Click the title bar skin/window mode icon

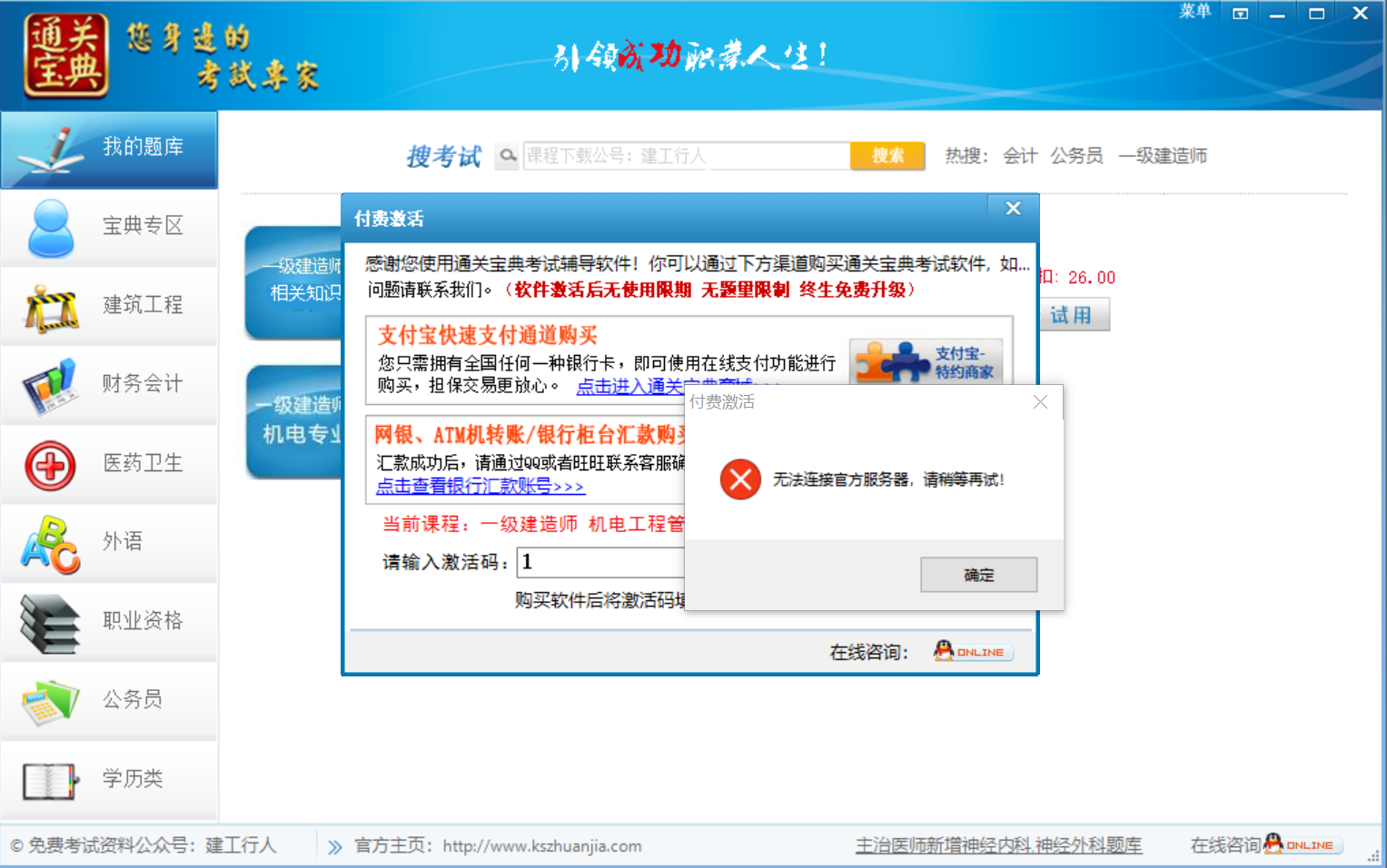1240,13
